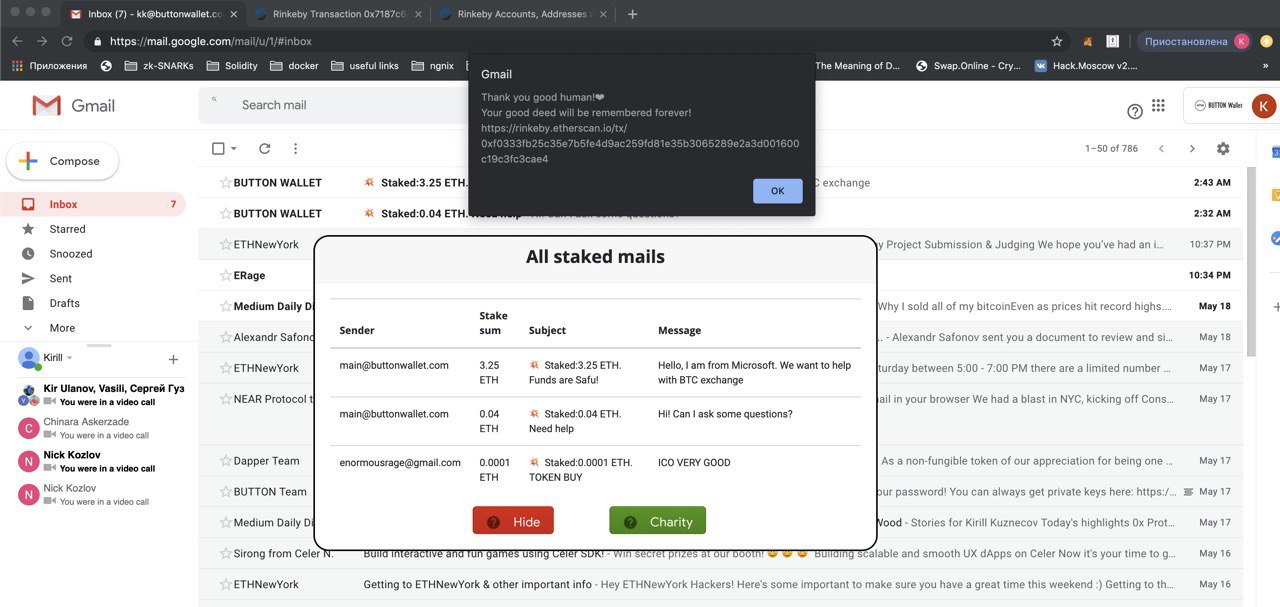Star the NEAR Protocol email
Viewport: 1280px width, 607px height.
tap(225, 399)
